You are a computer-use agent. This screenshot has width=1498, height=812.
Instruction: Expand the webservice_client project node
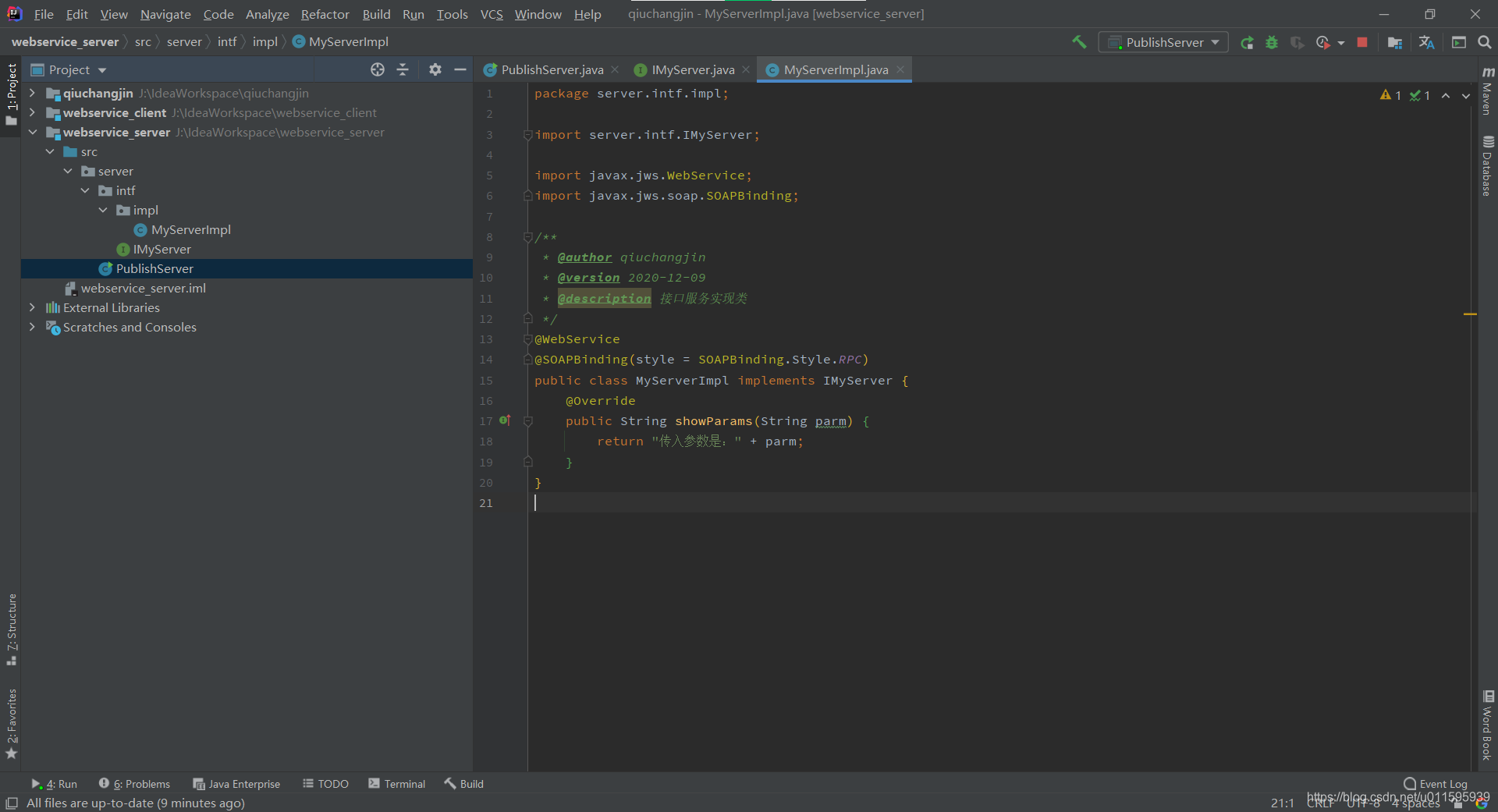[x=32, y=112]
